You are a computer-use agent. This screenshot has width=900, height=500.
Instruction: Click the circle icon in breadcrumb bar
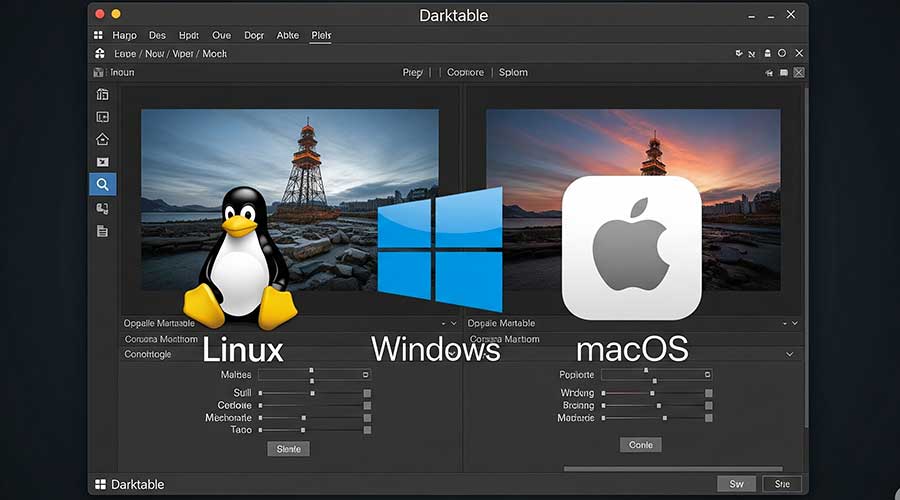pyautogui.click(x=782, y=53)
